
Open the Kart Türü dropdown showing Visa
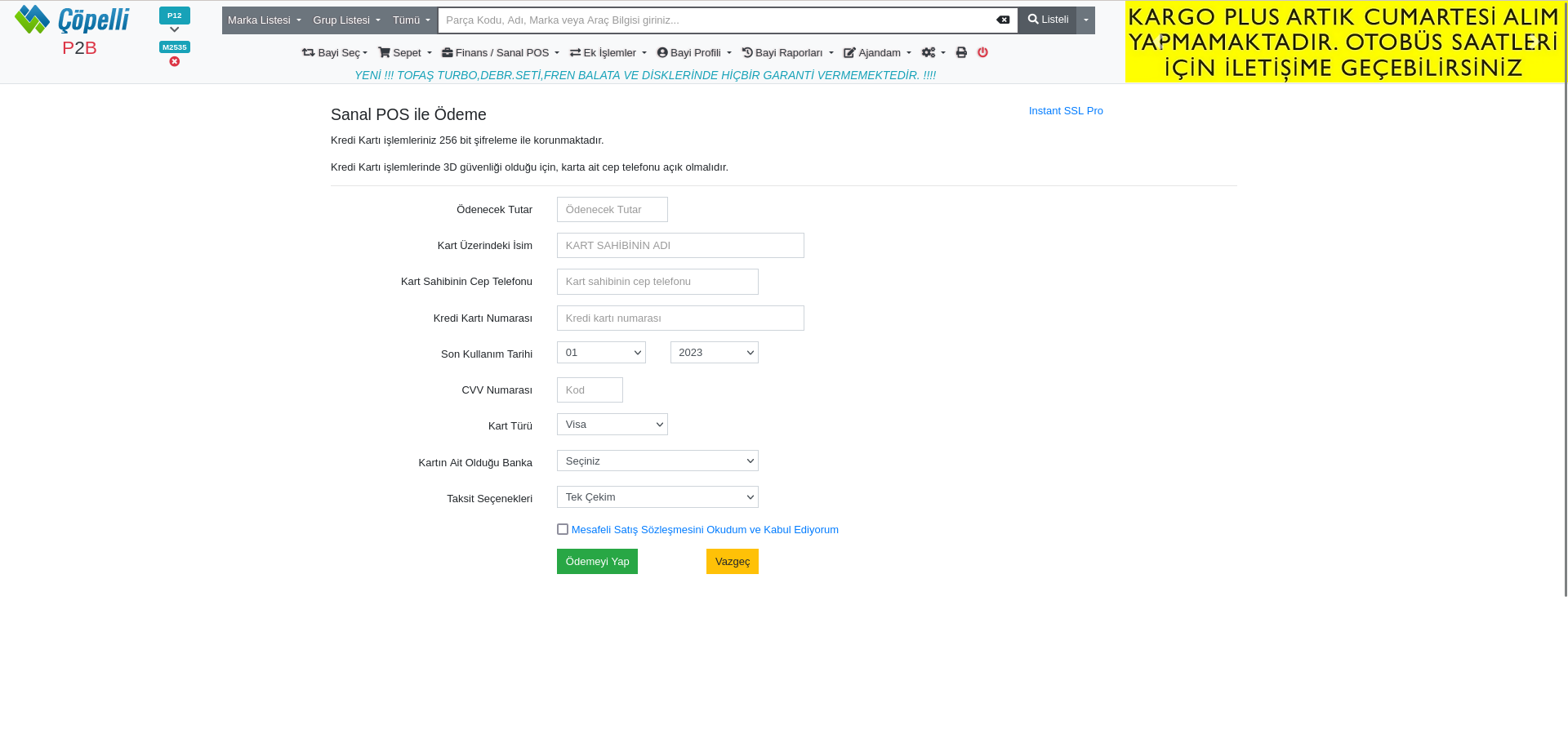click(612, 425)
